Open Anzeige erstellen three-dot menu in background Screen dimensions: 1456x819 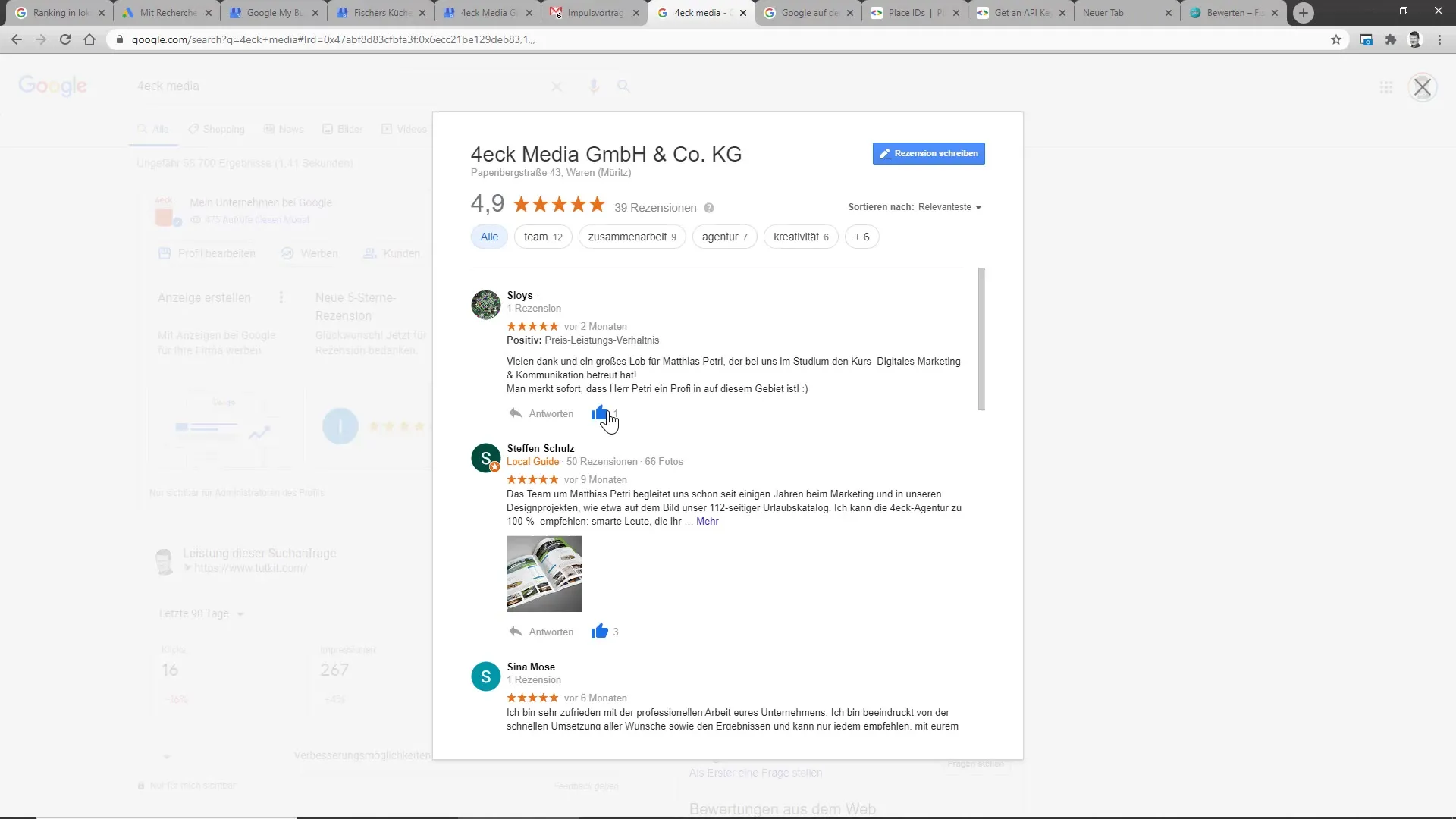click(281, 297)
